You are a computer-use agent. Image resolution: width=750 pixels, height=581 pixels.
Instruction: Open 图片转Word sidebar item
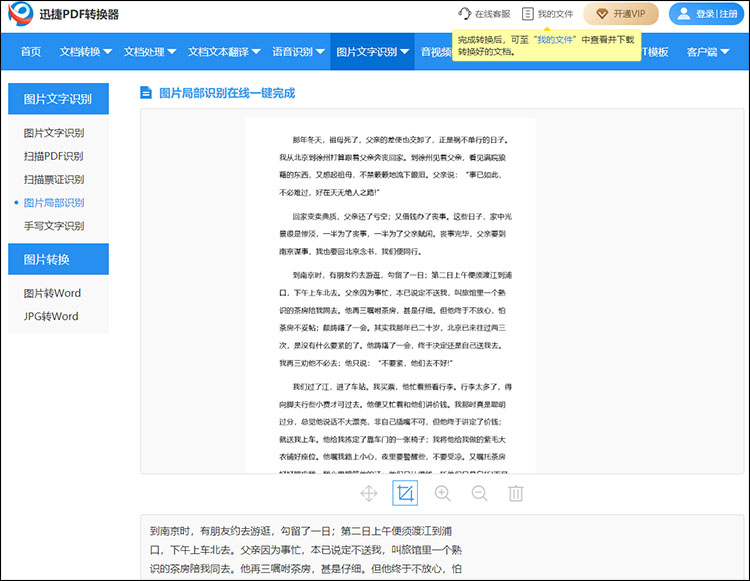(x=52, y=293)
